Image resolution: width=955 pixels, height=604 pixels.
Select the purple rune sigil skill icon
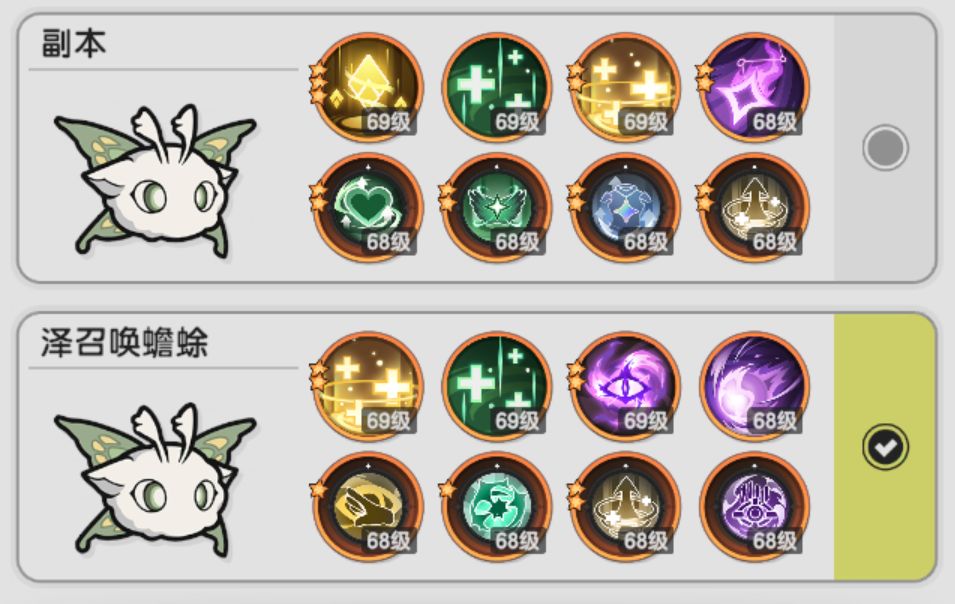click(x=754, y=507)
